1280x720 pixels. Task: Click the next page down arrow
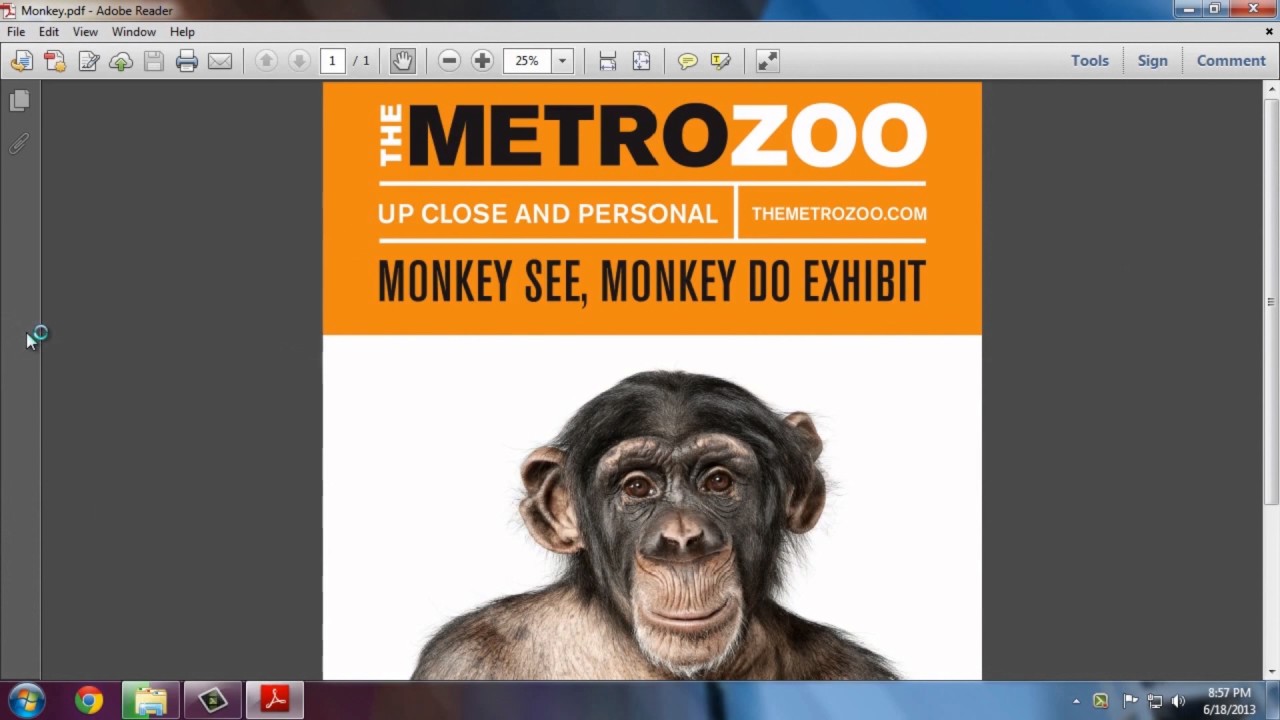coord(298,61)
